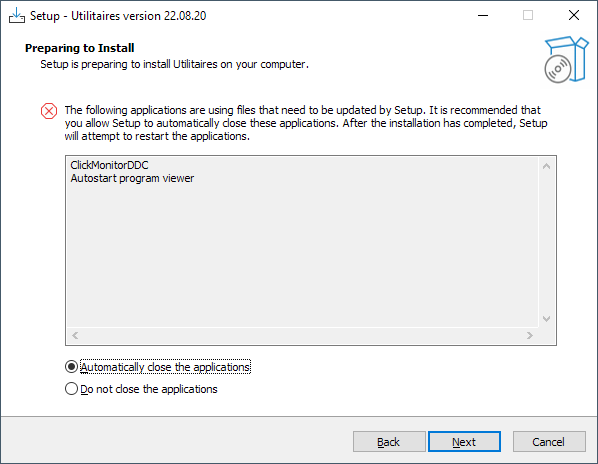Click the disabled maximize window button

click(x=528, y=16)
